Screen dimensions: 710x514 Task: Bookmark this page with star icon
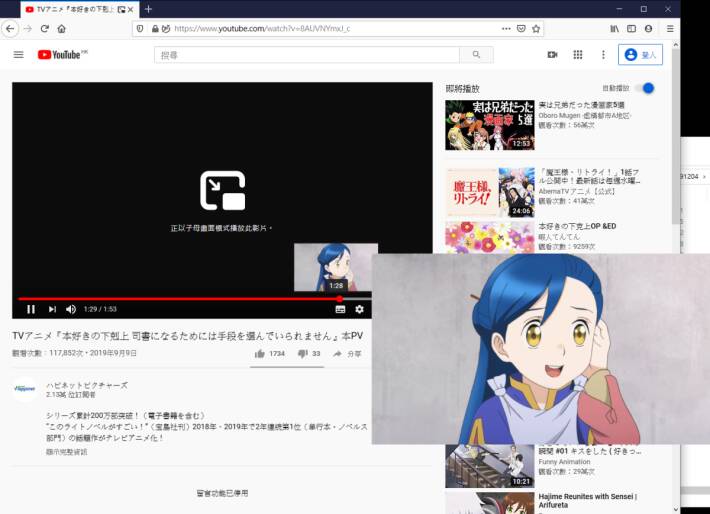pyautogui.click(x=536, y=29)
